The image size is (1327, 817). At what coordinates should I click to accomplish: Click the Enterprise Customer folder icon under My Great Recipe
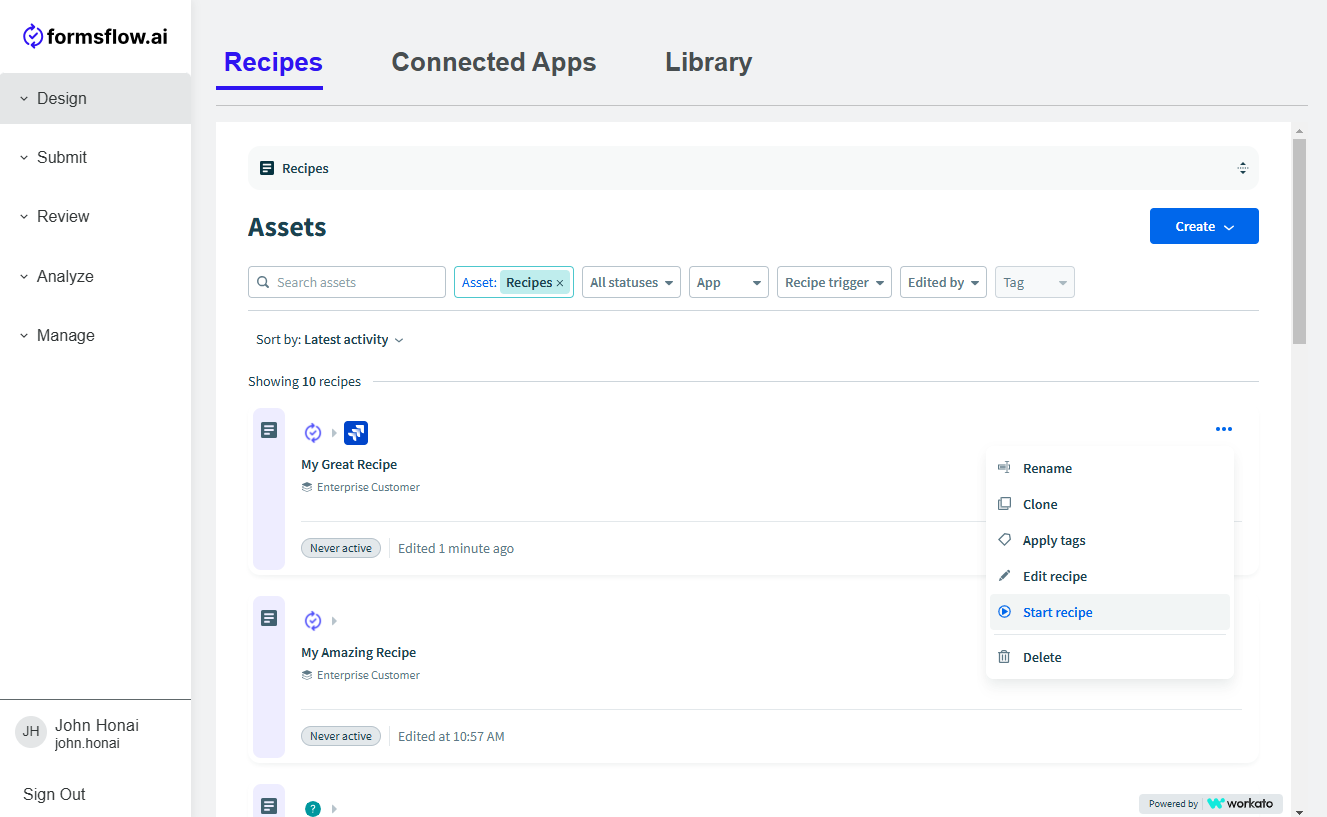[x=307, y=487]
